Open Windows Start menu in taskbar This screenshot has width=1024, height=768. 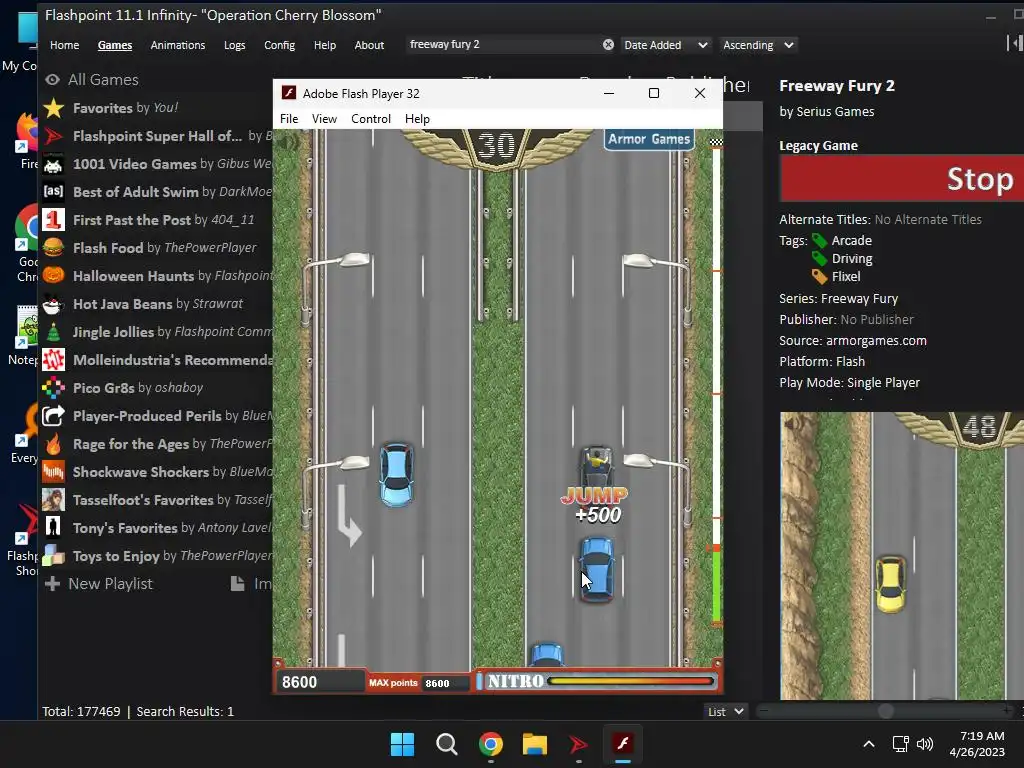point(402,744)
